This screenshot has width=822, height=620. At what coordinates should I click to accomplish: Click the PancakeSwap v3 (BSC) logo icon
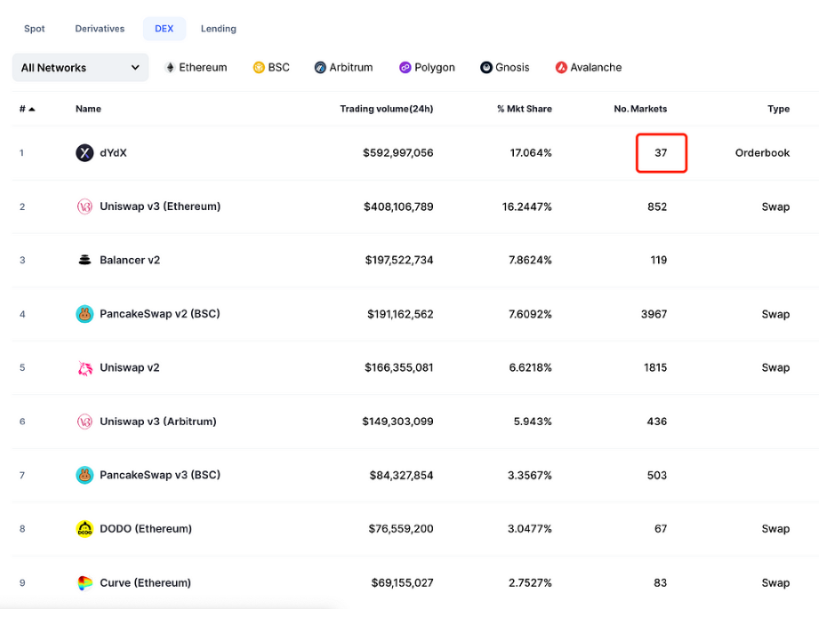pyautogui.click(x=84, y=475)
